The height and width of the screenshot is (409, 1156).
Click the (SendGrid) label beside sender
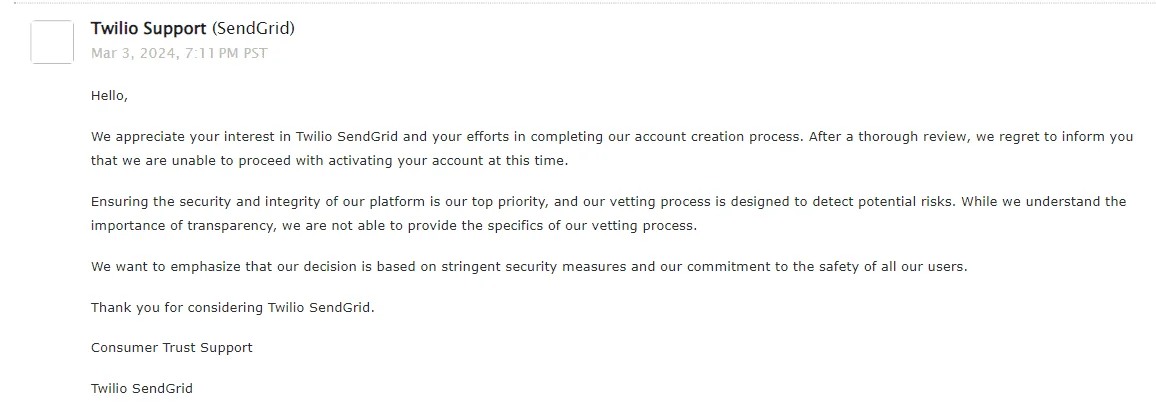coord(254,29)
